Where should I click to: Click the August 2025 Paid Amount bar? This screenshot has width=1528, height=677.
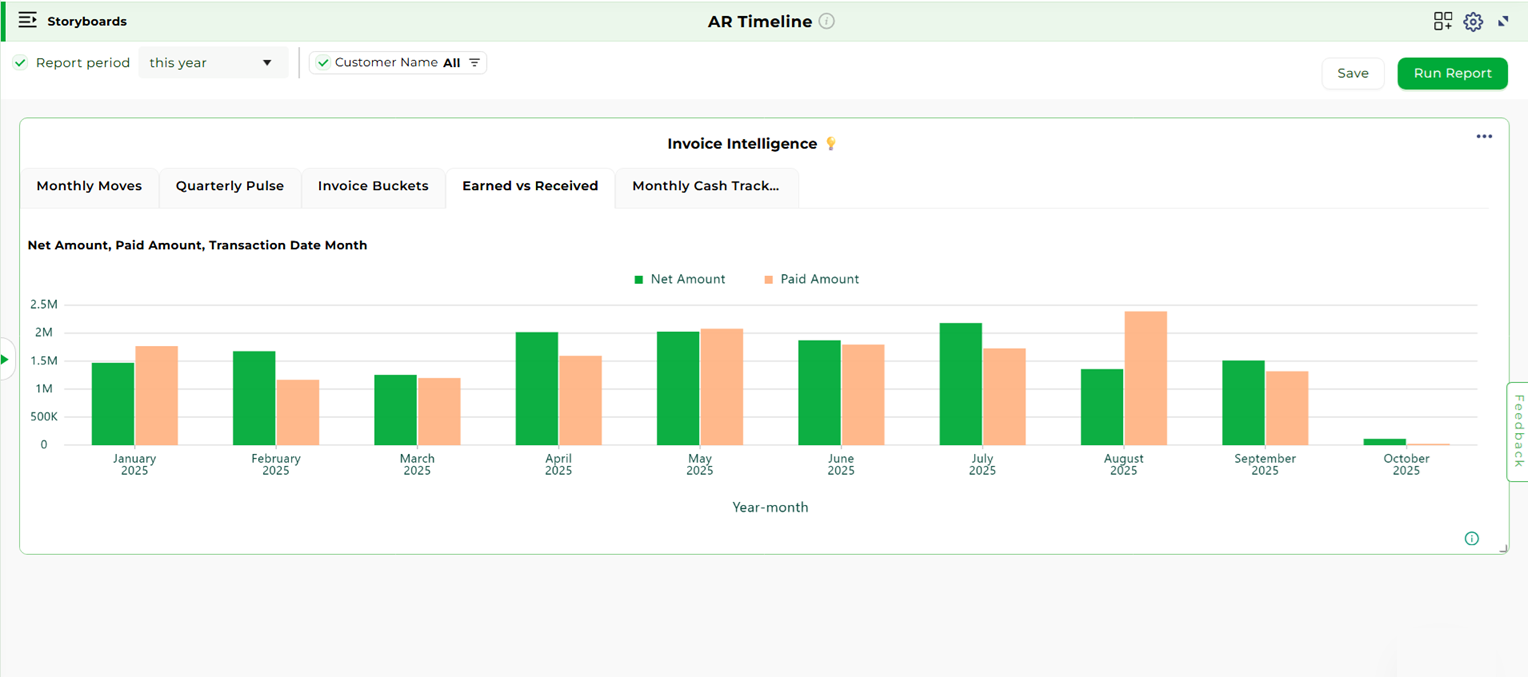[x=1145, y=378]
